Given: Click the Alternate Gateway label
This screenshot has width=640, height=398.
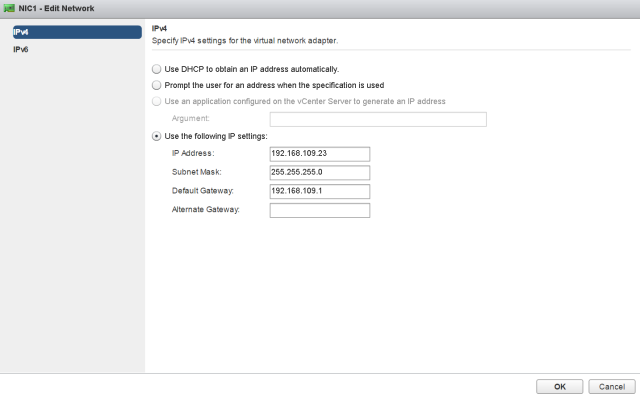Looking at the screenshot, I should coord(205,209).
